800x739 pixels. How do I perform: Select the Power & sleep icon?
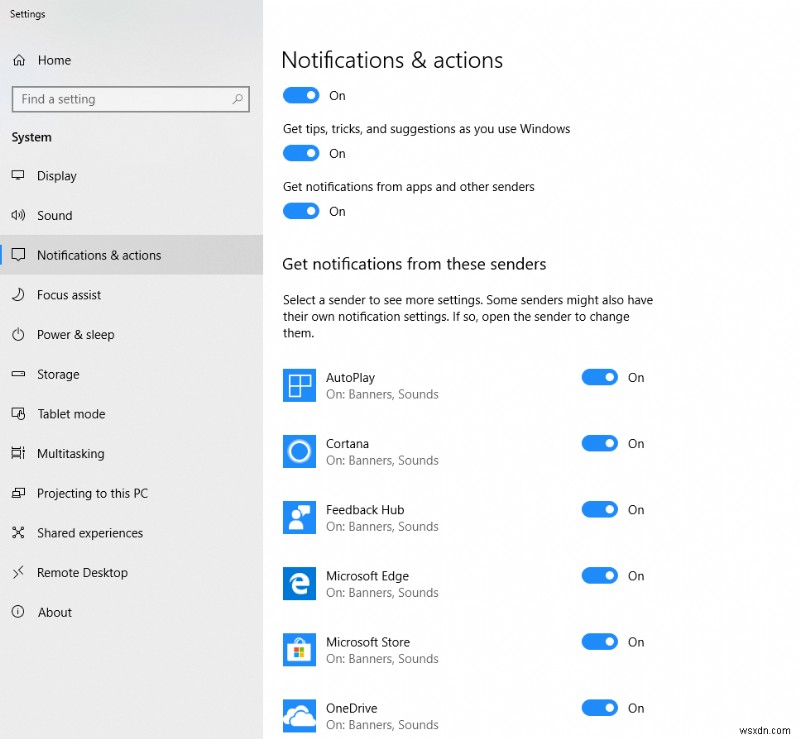click(19, 335)
